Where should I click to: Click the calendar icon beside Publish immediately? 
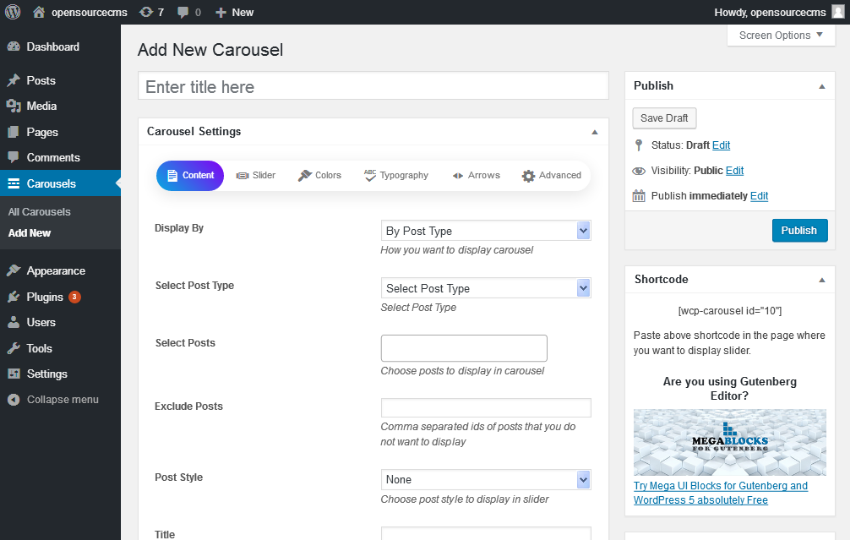(x=639, y=196)
